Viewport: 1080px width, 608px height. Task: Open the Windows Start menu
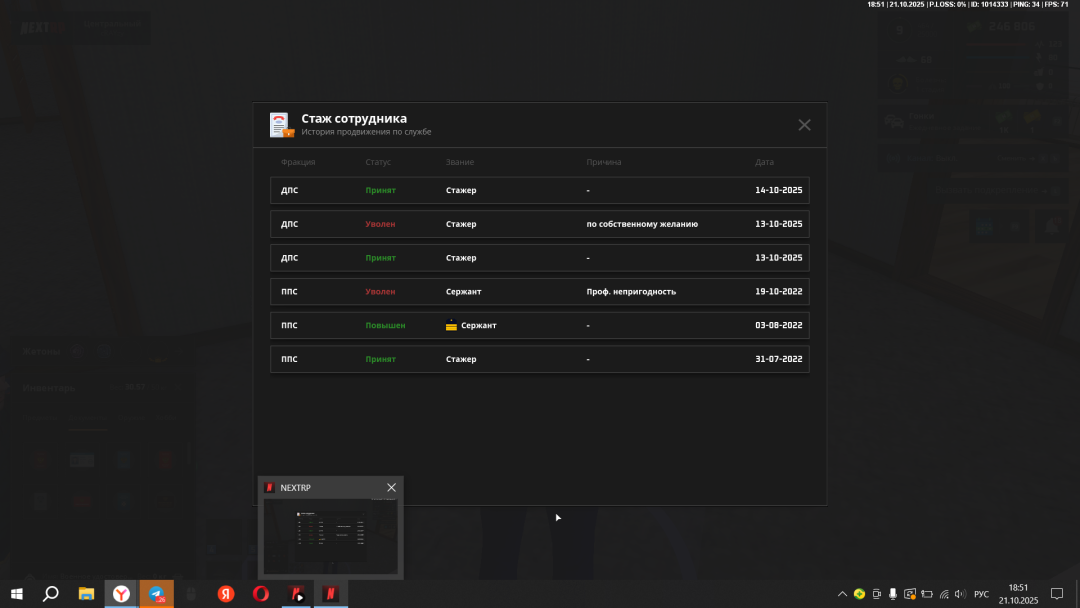pos(17,594)
